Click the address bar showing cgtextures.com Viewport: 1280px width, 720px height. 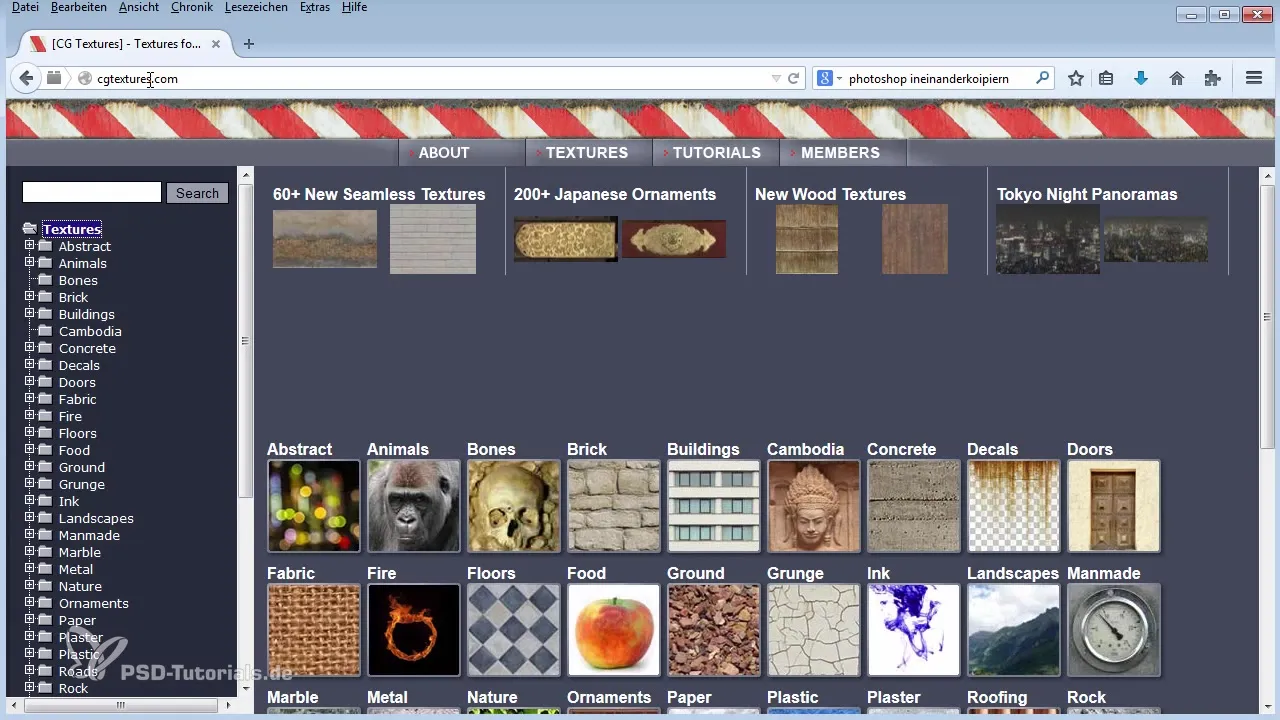(x=430, y=78)
